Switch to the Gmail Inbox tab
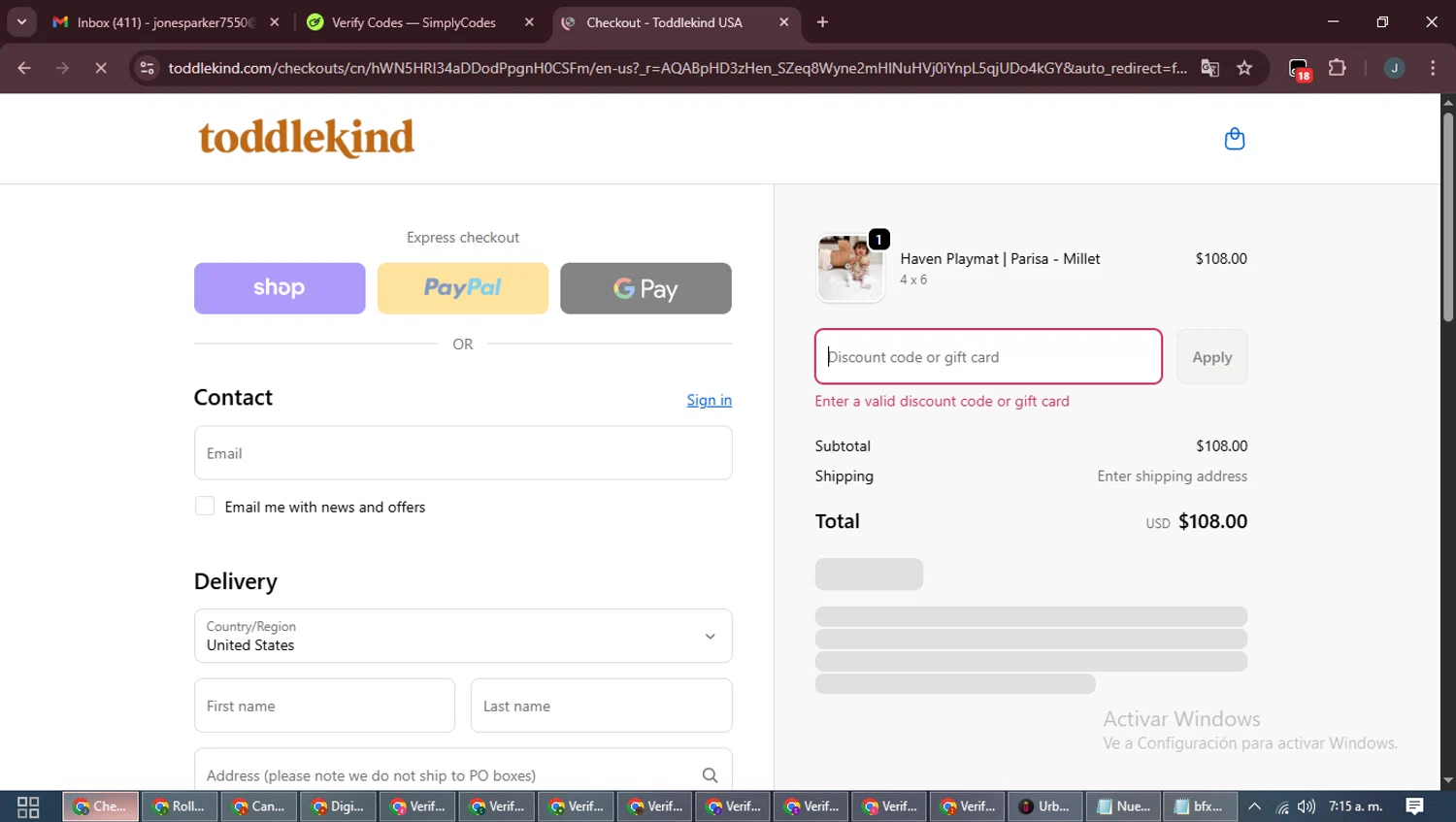The image size is (1456, 822). click(x=165, y=22)
